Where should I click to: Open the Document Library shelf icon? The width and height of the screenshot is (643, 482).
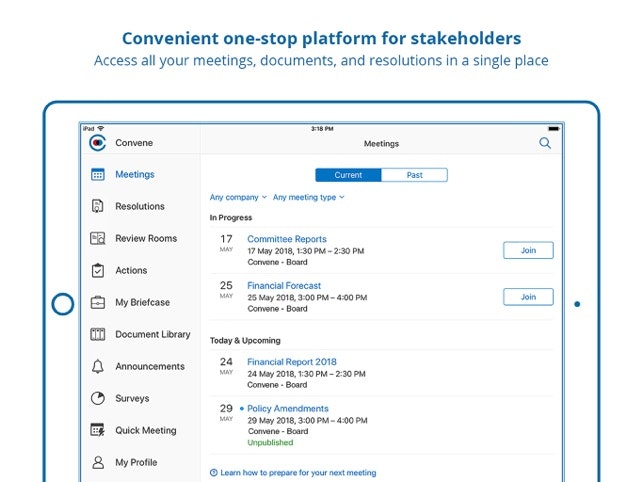98,334
